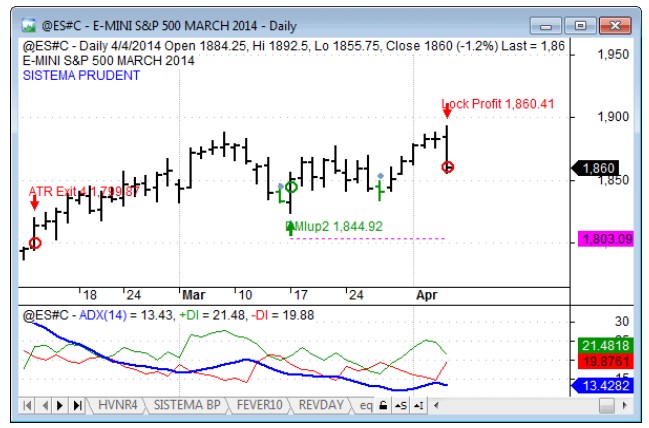Switch to the FEVER10 sheet tab
This screenshot has height=428, width=649.
tap(260, 405)
